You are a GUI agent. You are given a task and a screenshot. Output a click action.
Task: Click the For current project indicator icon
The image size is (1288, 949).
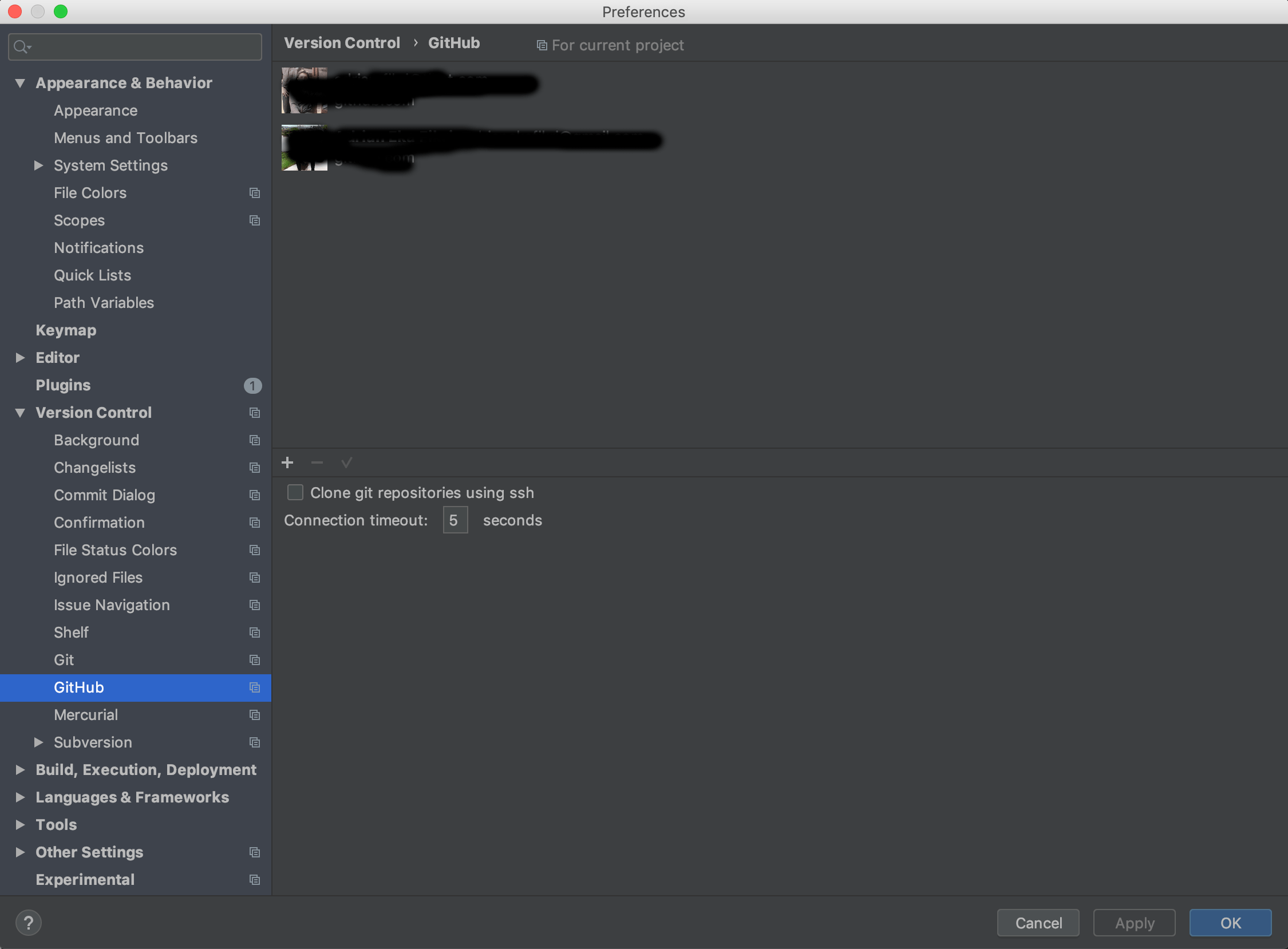coord(541,45)
